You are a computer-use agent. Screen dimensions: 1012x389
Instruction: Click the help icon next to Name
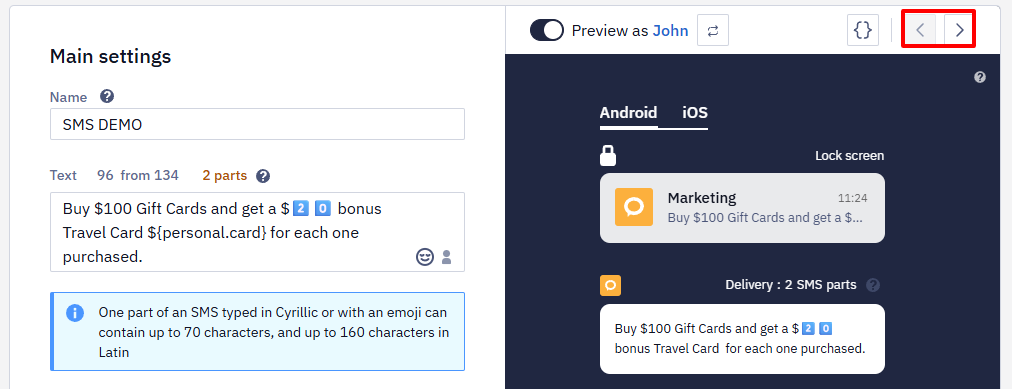click(107, 97)
